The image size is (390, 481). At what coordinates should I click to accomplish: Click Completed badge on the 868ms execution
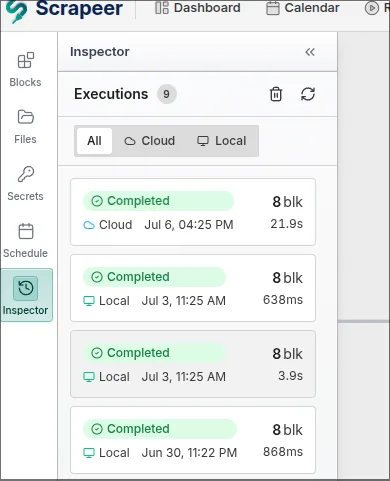coord(160,429)
